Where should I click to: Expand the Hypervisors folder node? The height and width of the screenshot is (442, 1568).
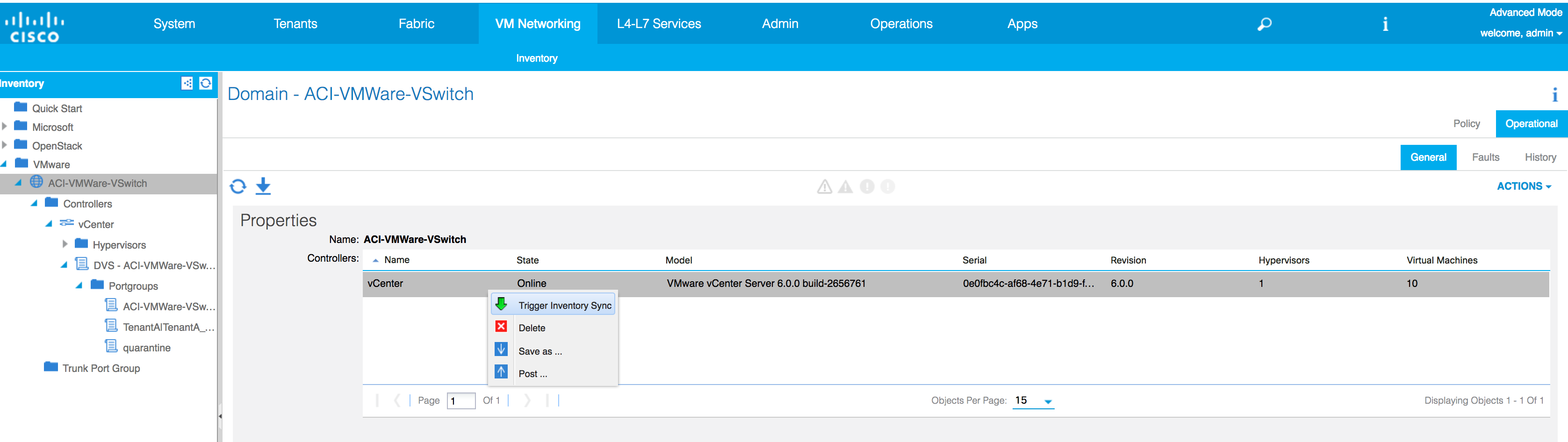coord(65,244)
